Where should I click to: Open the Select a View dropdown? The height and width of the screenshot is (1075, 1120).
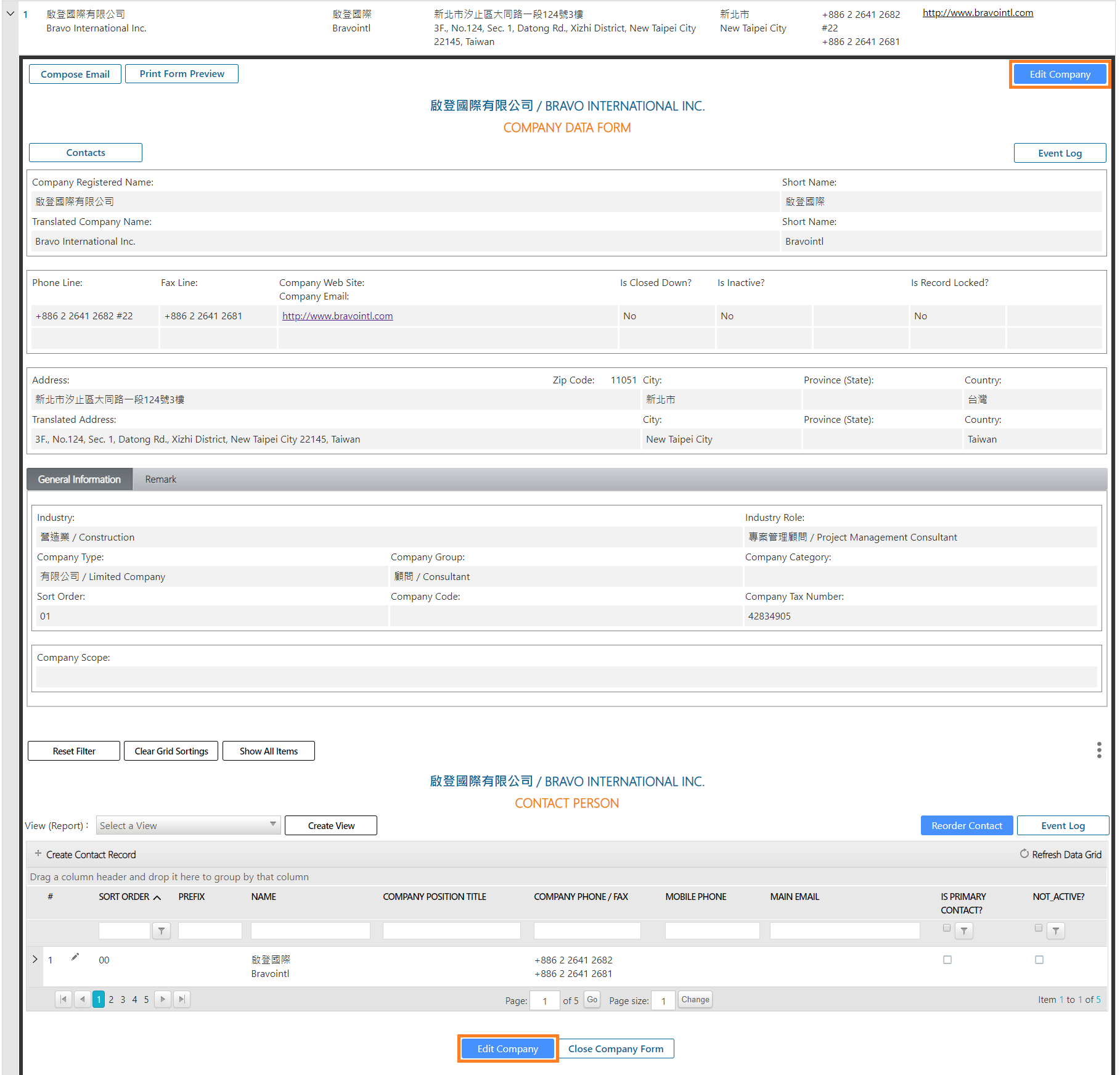(189, 825)
